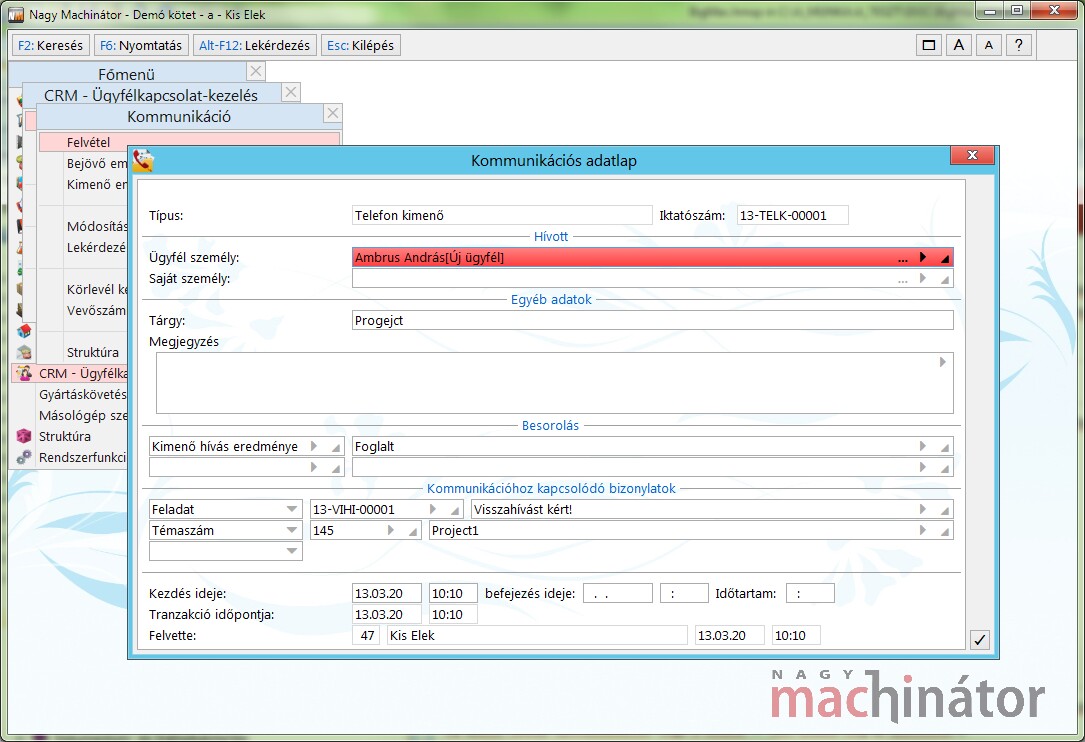Open corner triangle of Project1 field
The height and width of the screenshot is (742, 1085).
(x=945, y=531)
